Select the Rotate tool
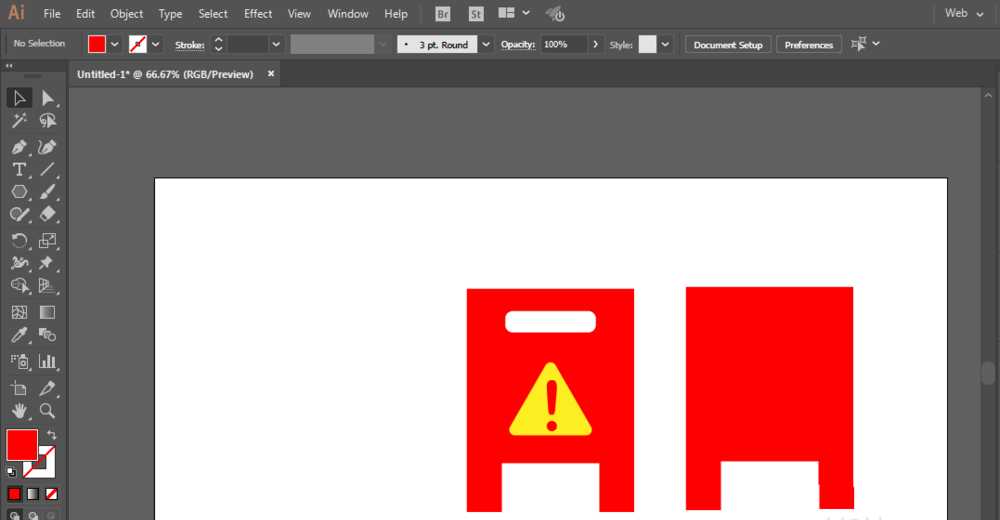 pyautogui.click(x=19, y=241)
